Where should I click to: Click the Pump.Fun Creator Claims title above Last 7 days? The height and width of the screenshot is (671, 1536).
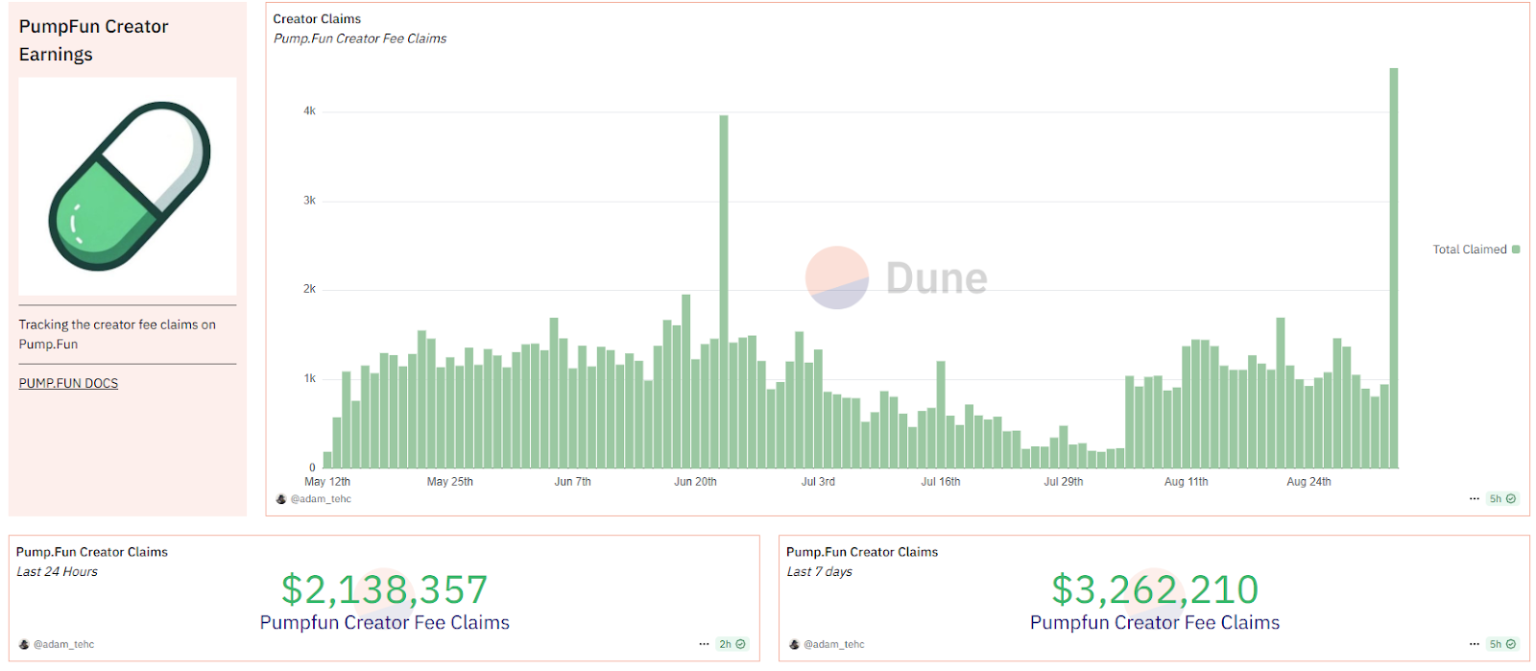(x=862, y=552)
